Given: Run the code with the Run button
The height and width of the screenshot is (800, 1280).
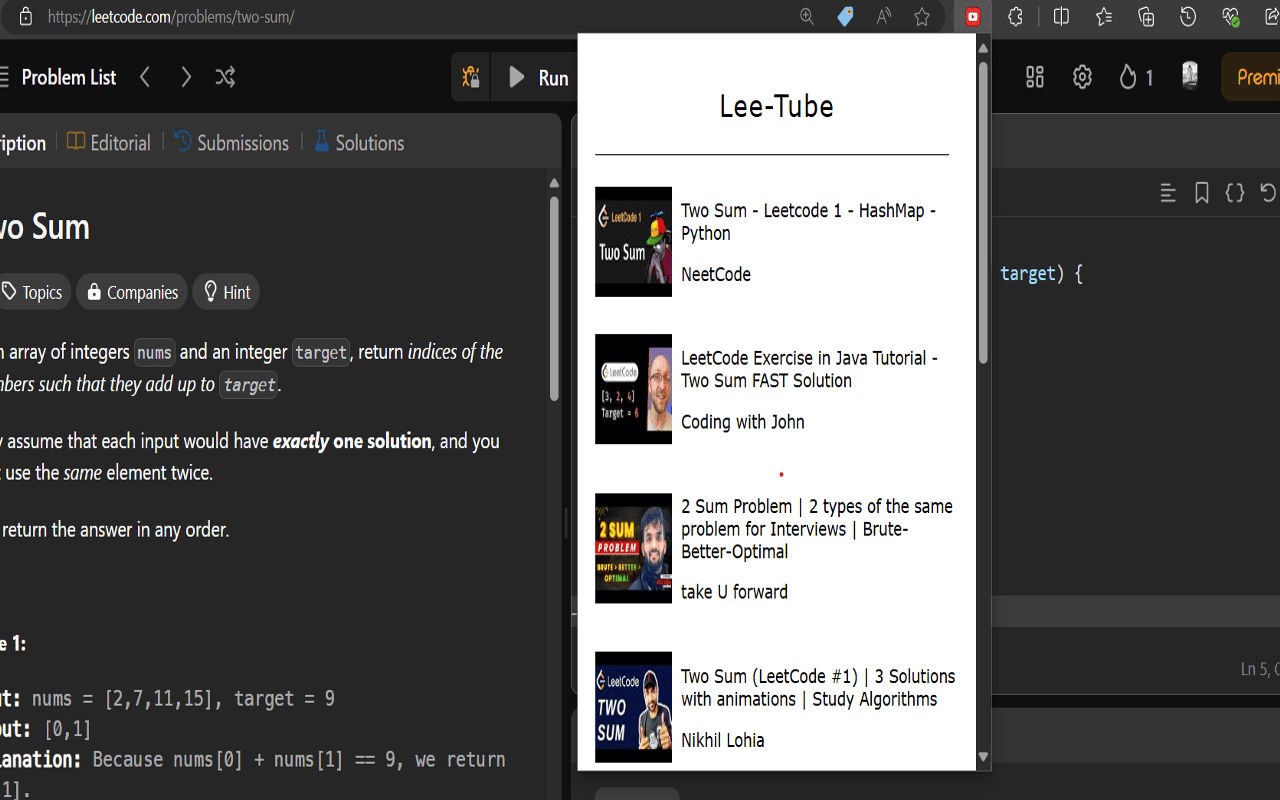Looking at the screenshot, I should tap(538, 77).
